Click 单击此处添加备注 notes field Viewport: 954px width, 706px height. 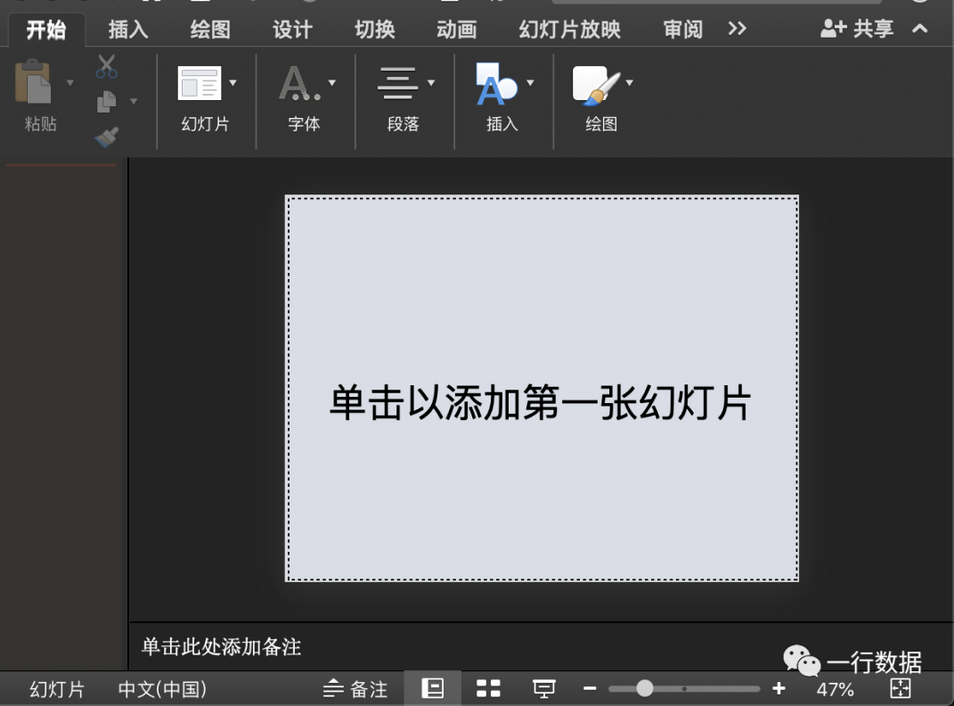pyautogui.click(x=221, y=646)
